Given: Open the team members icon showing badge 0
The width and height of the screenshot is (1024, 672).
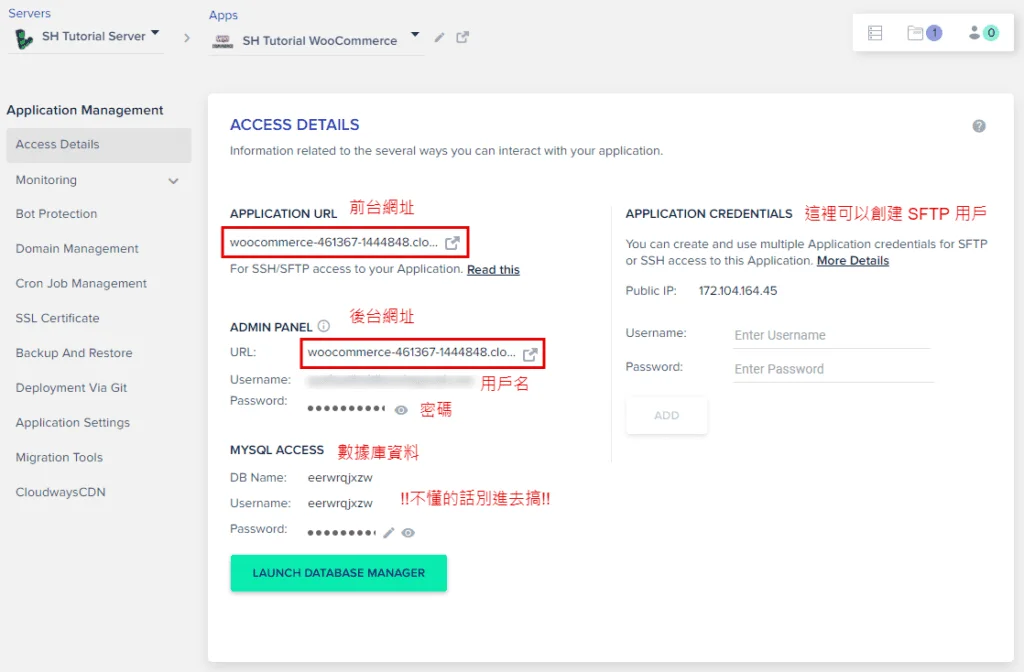Looking at the screenshot, I should 974,33.
